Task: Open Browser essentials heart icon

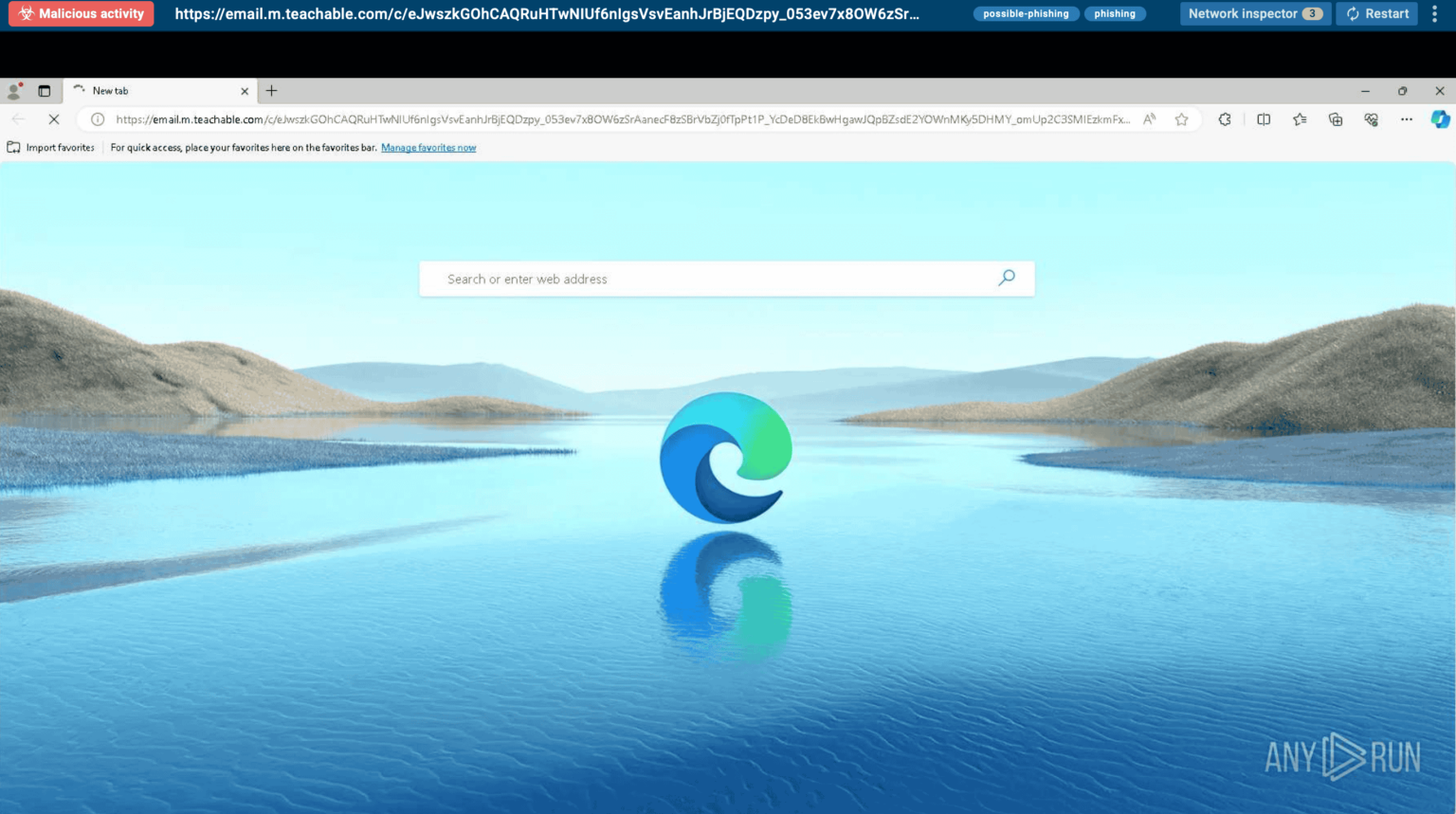Action: pyautogui.click(x=1371, y=119)
